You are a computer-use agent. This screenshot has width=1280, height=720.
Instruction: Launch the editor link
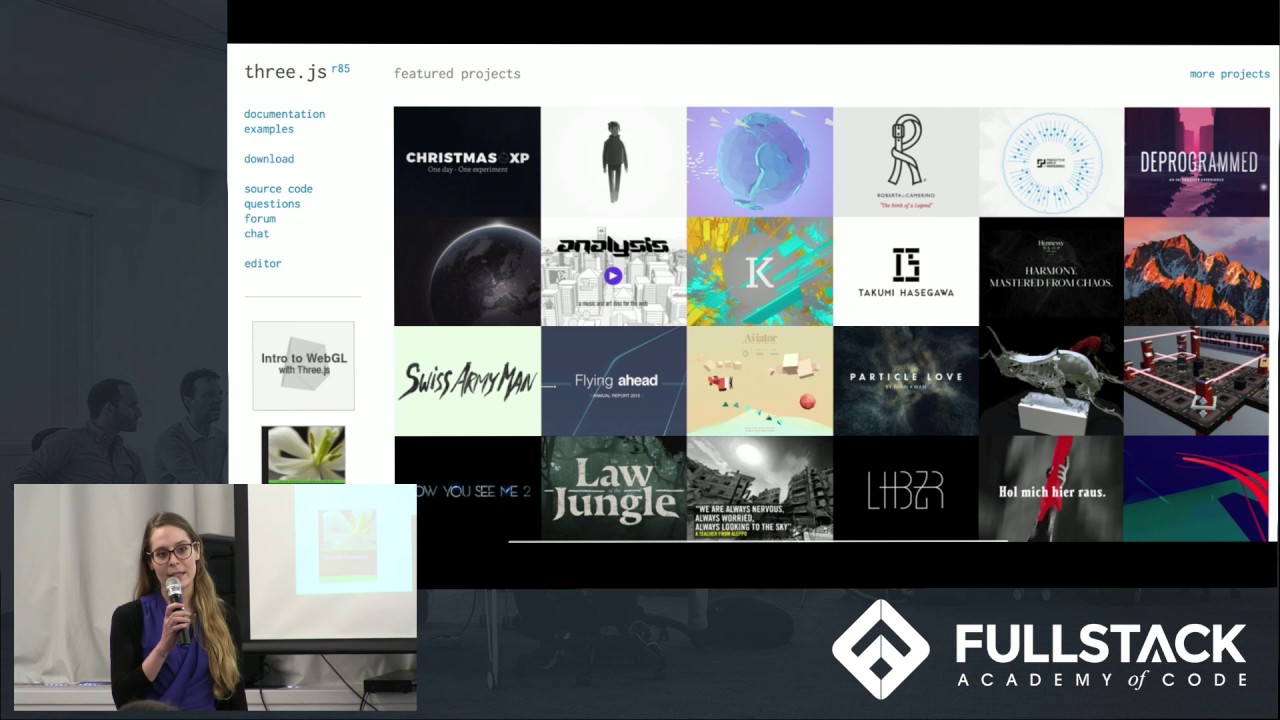(x=263, y=264)
